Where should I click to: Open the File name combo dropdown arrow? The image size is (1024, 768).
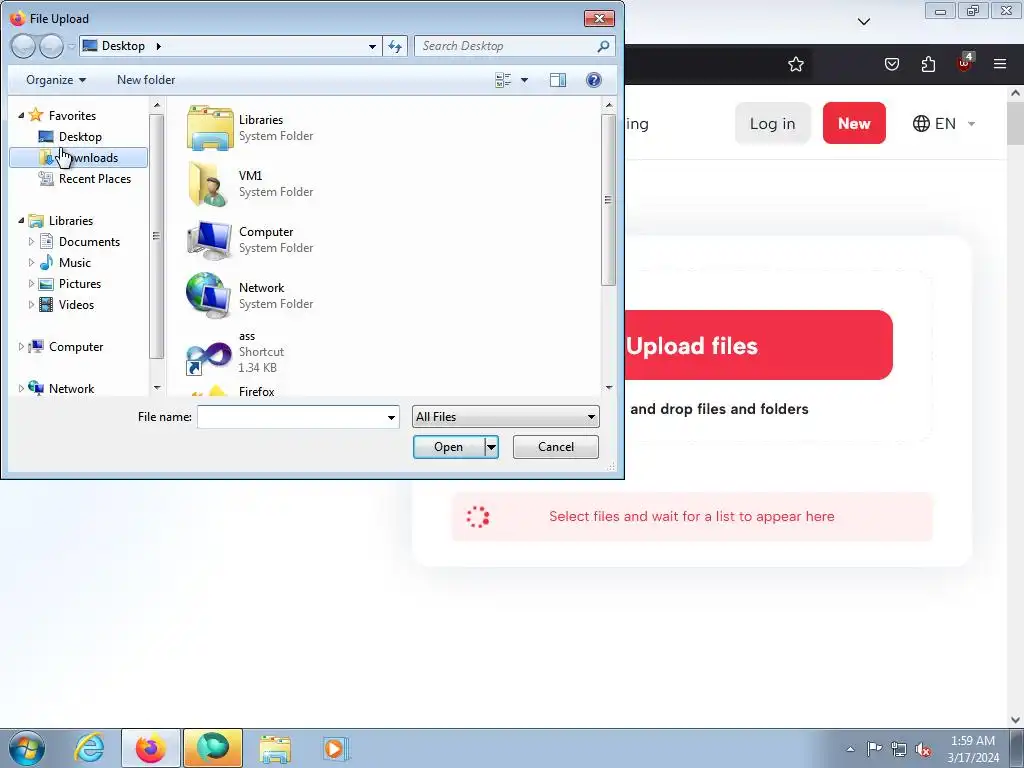coord(391,417)
